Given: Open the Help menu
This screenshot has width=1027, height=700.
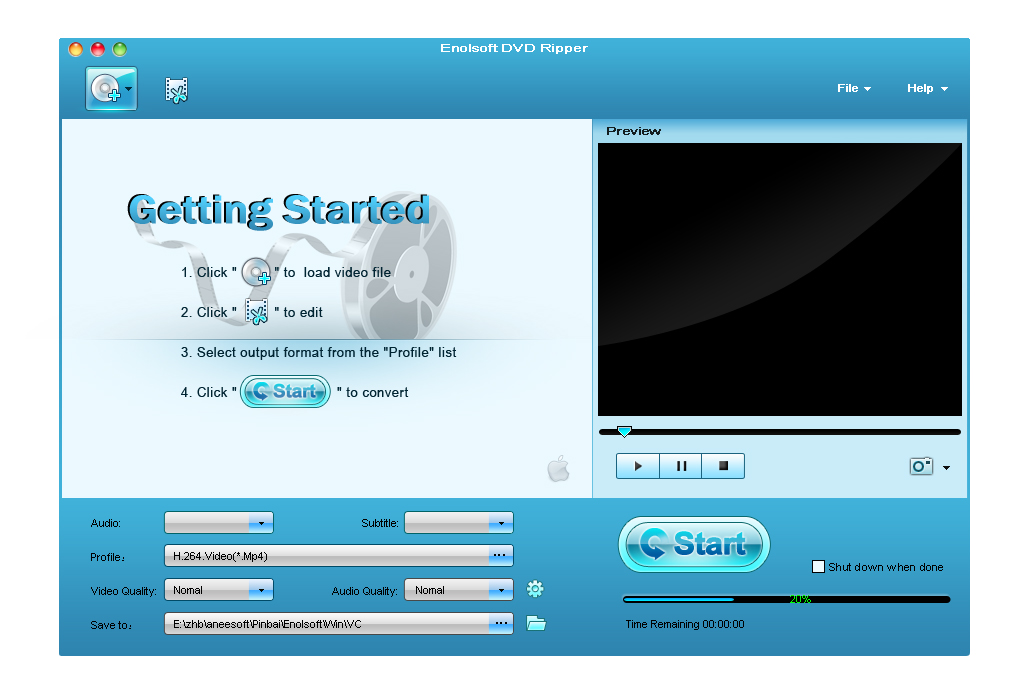Looking at the screenshot, I should tap(927, 88).
